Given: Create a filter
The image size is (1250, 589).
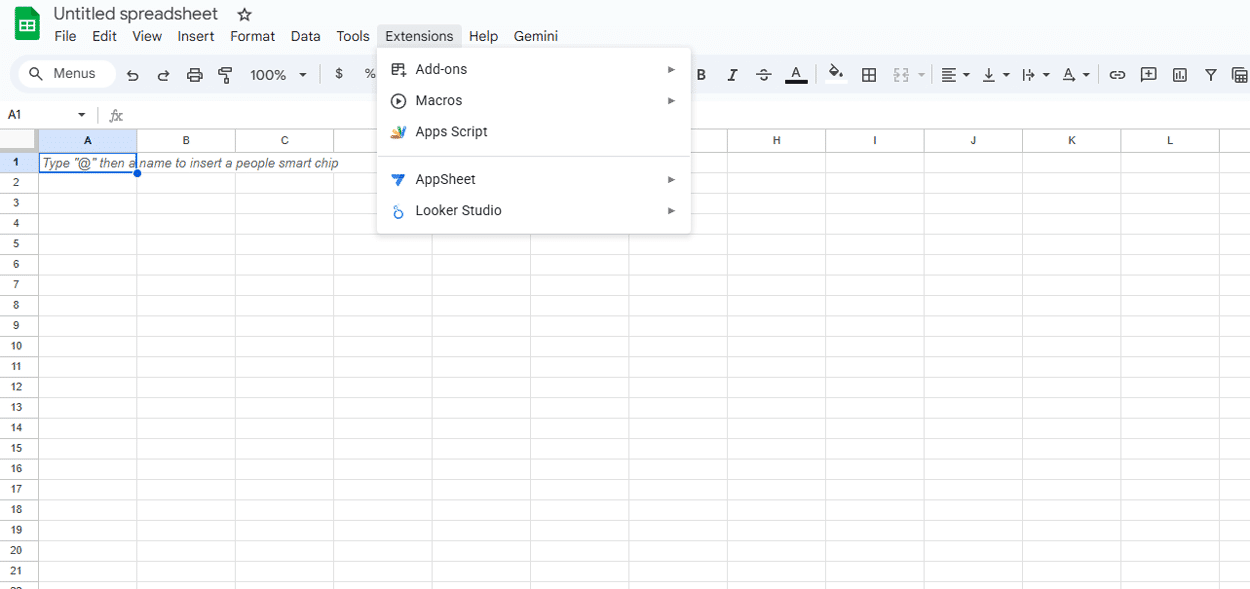Looking at the screenshot, I should pos(1210,74).
